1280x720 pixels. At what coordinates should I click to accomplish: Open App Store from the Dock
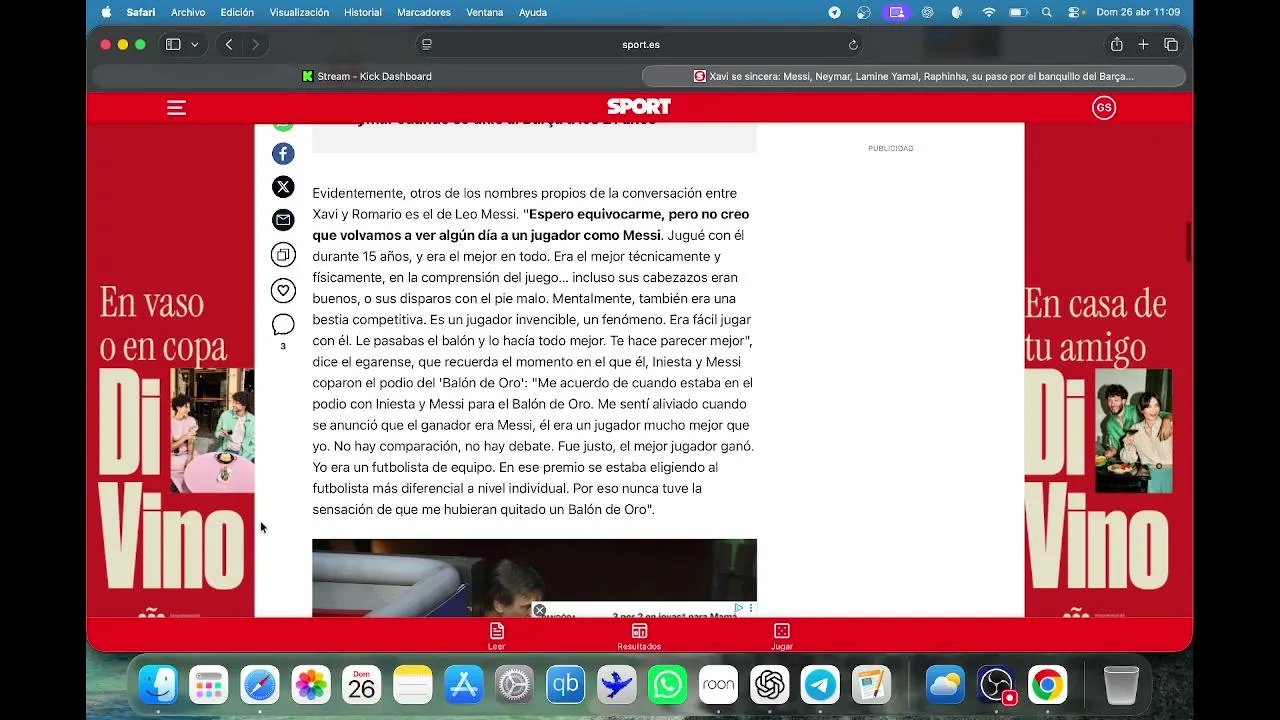464,685
